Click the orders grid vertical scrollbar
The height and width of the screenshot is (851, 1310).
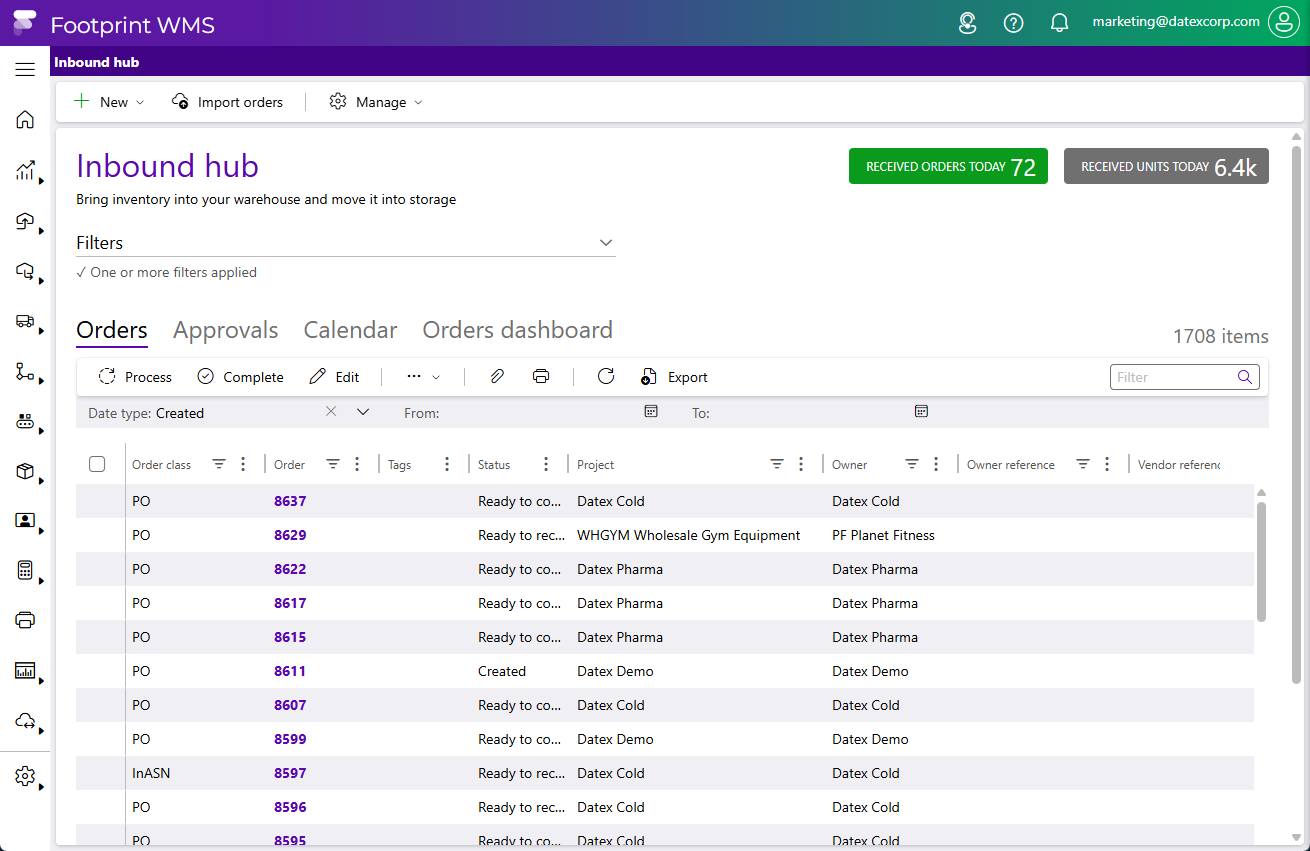[1261, 560]
